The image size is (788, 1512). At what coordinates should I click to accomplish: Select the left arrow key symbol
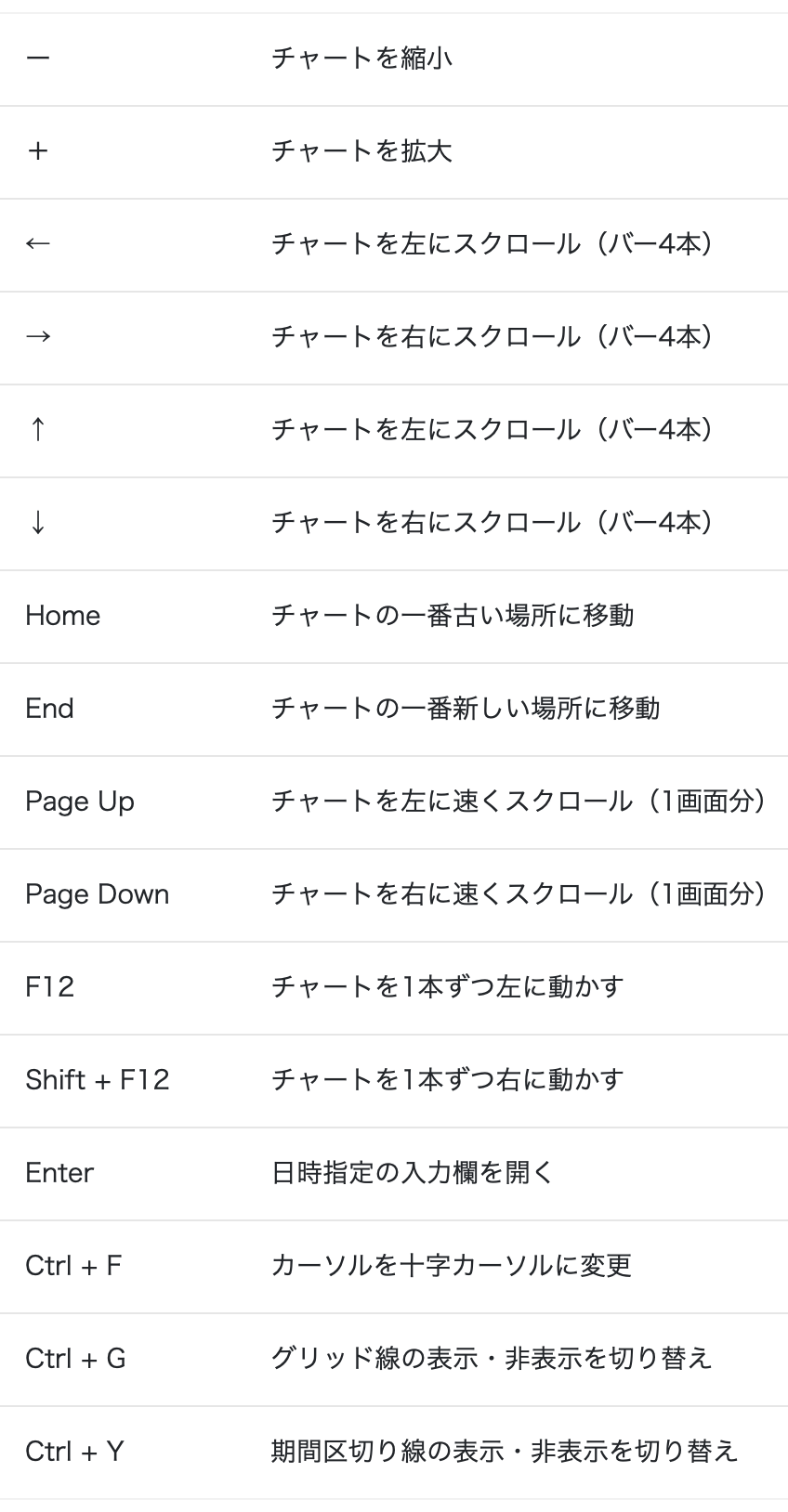[38, 244]
